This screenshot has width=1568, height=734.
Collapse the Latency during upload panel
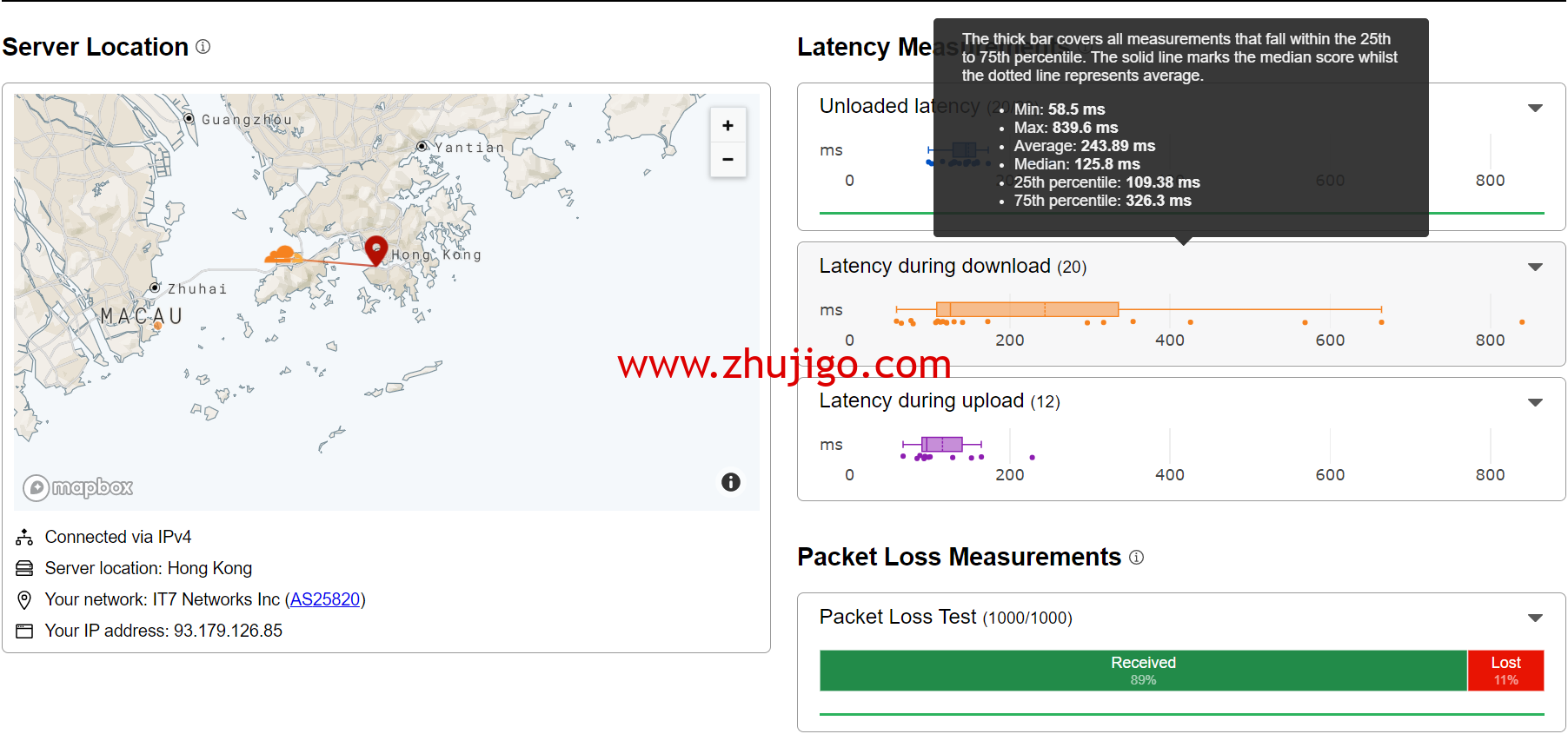[1535, 402]
